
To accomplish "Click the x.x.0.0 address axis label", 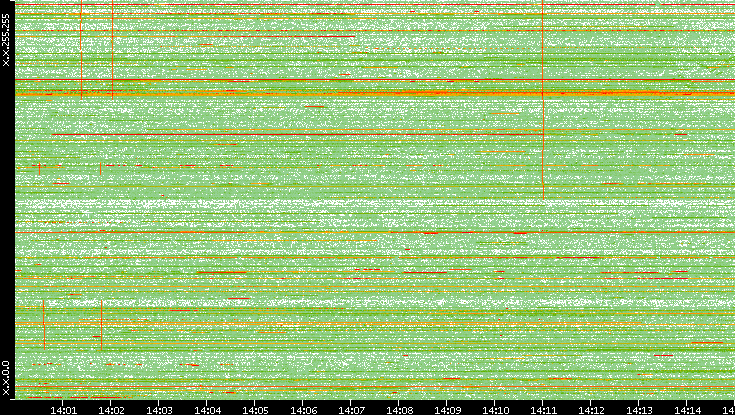I will [6, 378].
